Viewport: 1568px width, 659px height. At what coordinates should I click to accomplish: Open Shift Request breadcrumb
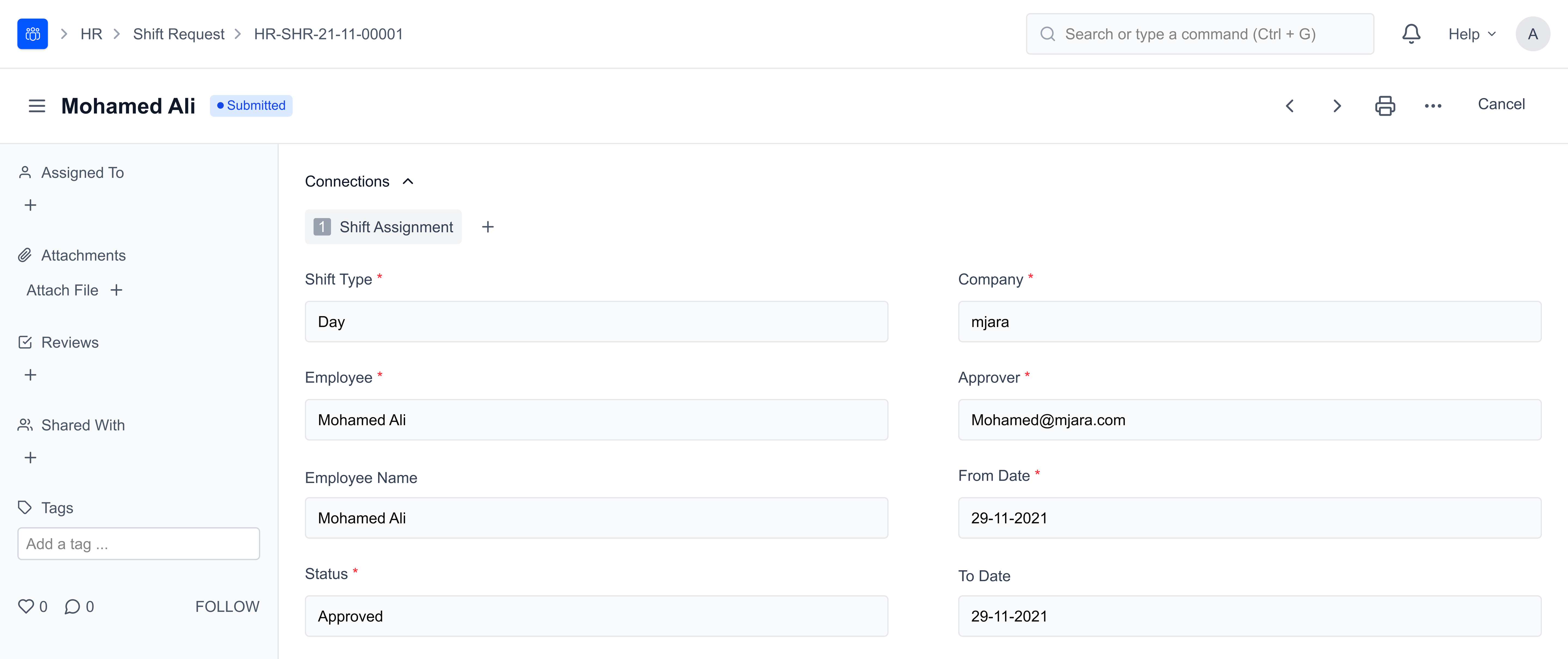(178, 34)
